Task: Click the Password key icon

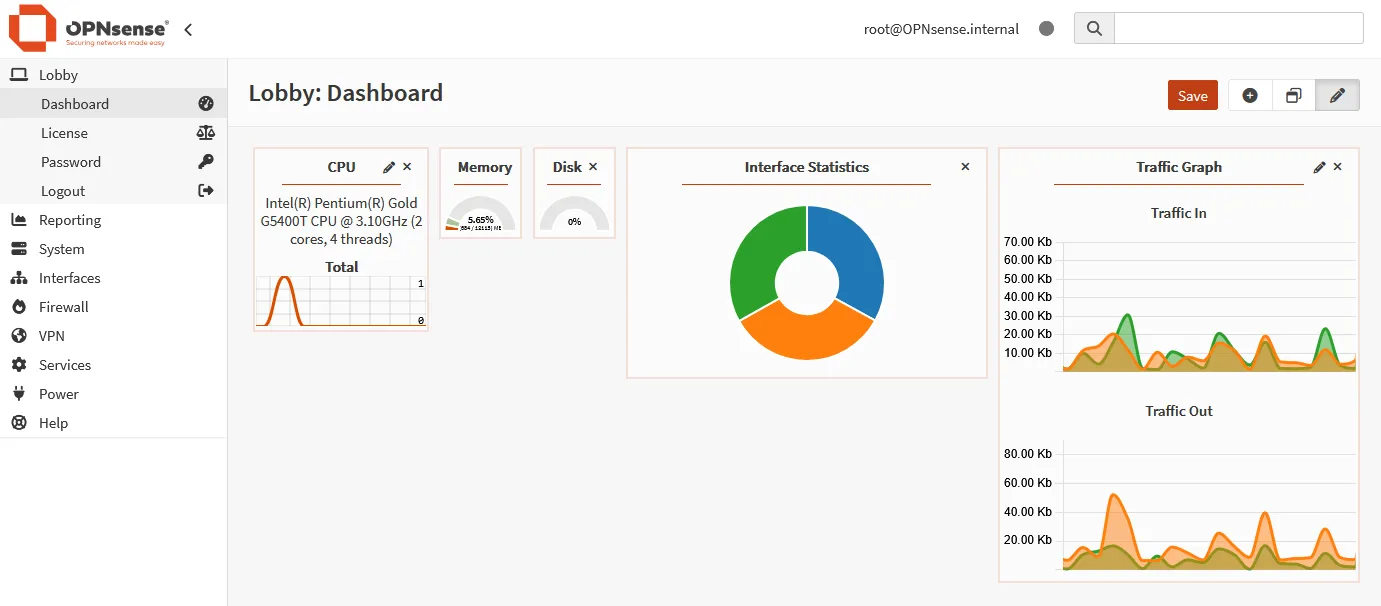Action: point(206,161)
